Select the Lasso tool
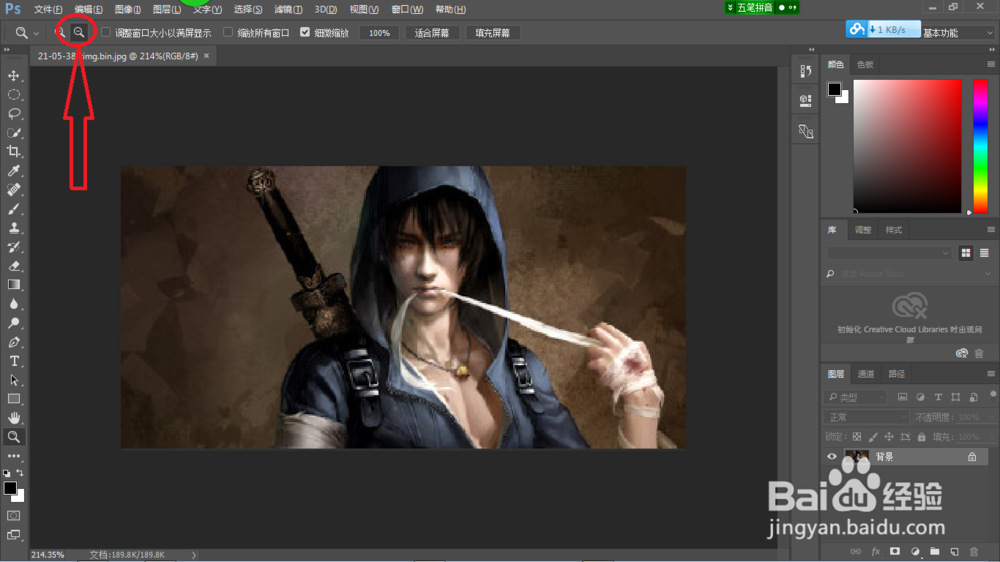Viewport: 1000px width, 562px height. [x=13, y=114]
